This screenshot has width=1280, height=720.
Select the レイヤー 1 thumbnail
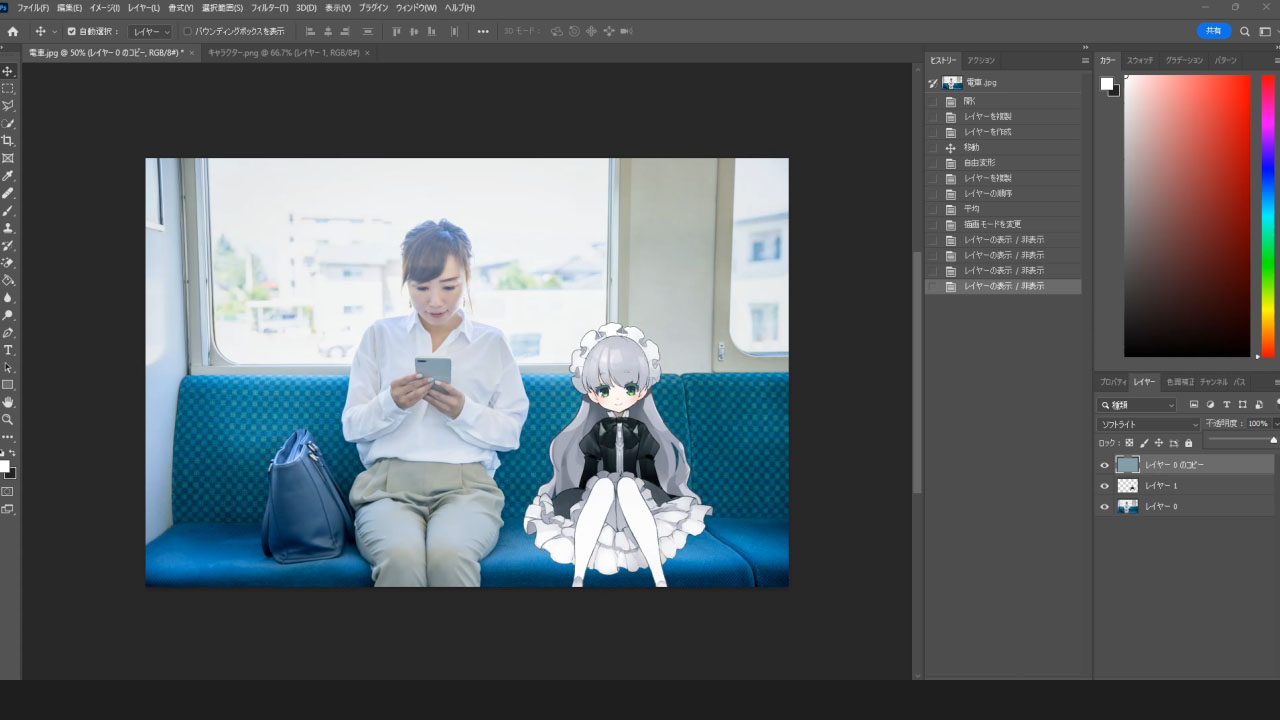pos(1127,486)
